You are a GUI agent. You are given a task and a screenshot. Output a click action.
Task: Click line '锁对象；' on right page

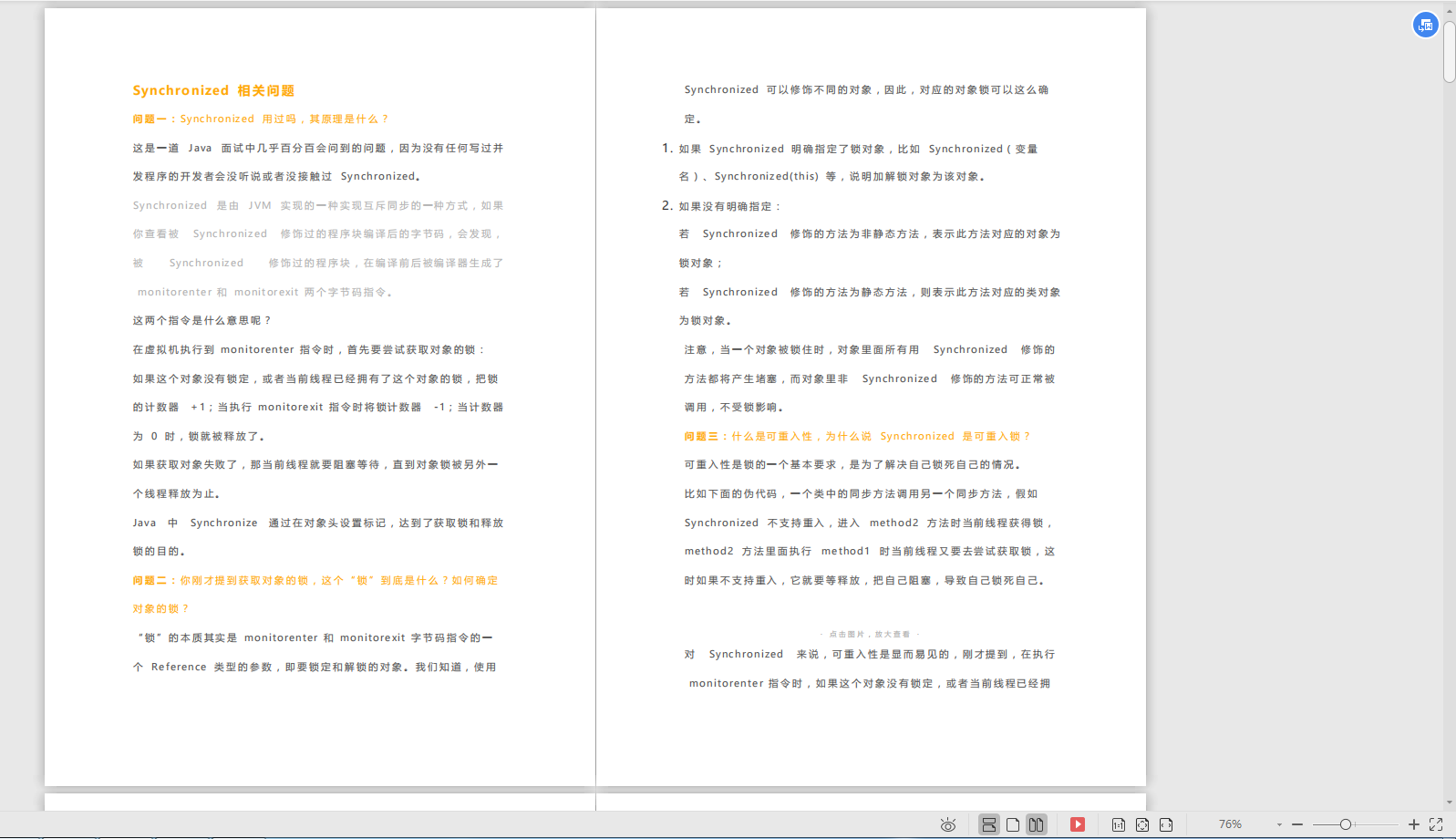point(701,263)
